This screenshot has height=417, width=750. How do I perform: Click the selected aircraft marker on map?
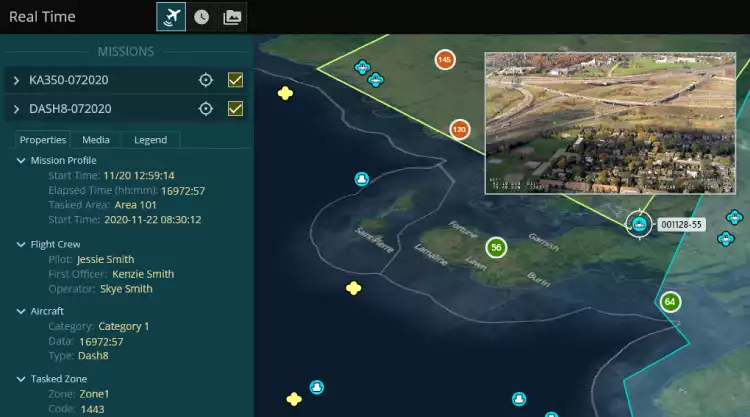(638, 224)
